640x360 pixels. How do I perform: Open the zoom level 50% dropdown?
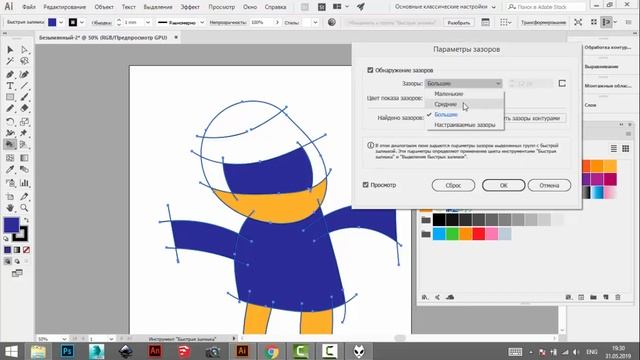[64, 339]
